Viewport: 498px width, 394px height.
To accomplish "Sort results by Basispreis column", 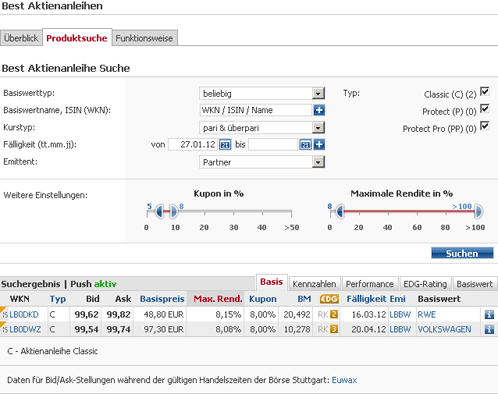I will (162, 299).
